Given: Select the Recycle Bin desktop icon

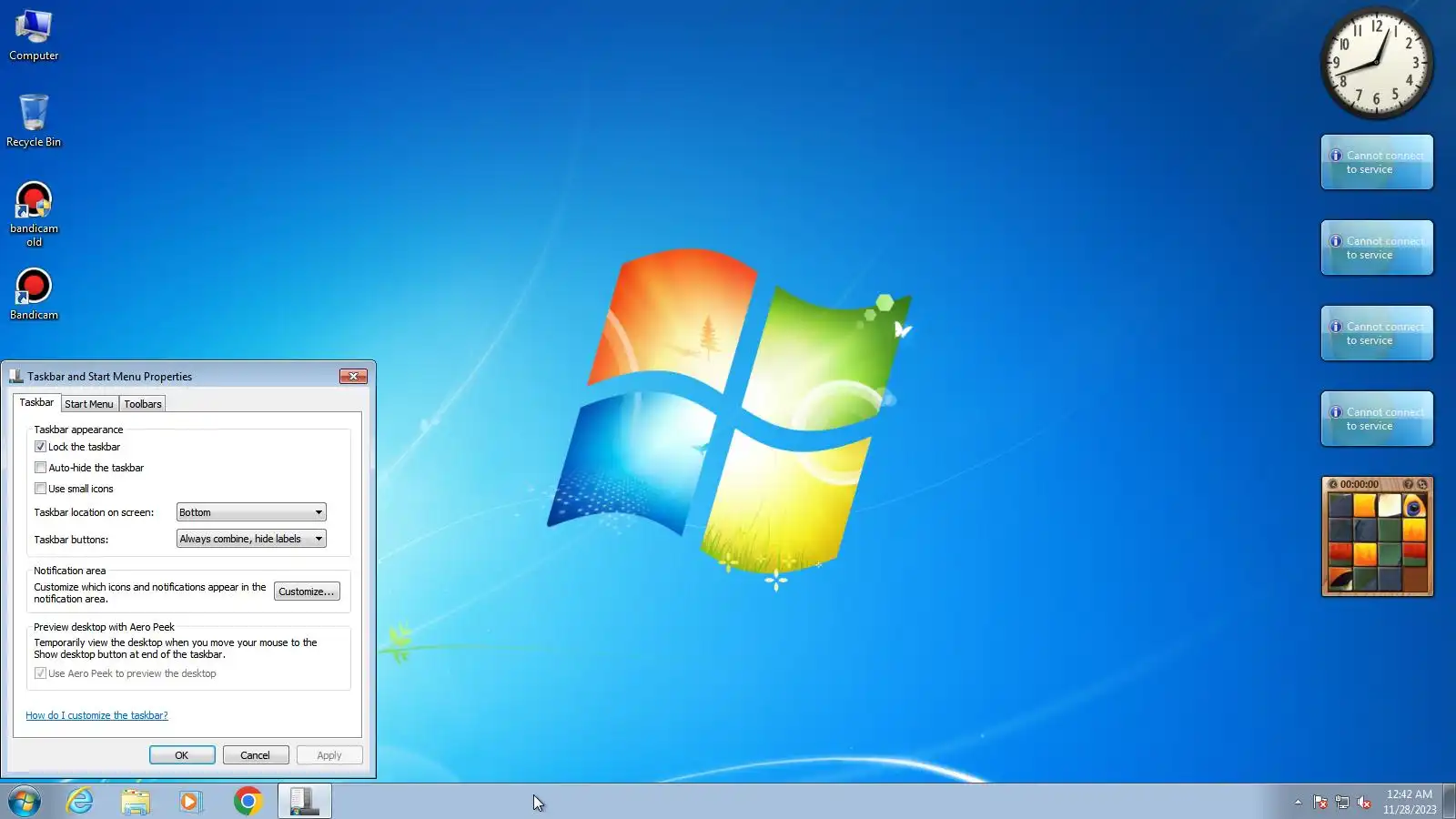Looking at the screenshot, I should click(34, 120).
